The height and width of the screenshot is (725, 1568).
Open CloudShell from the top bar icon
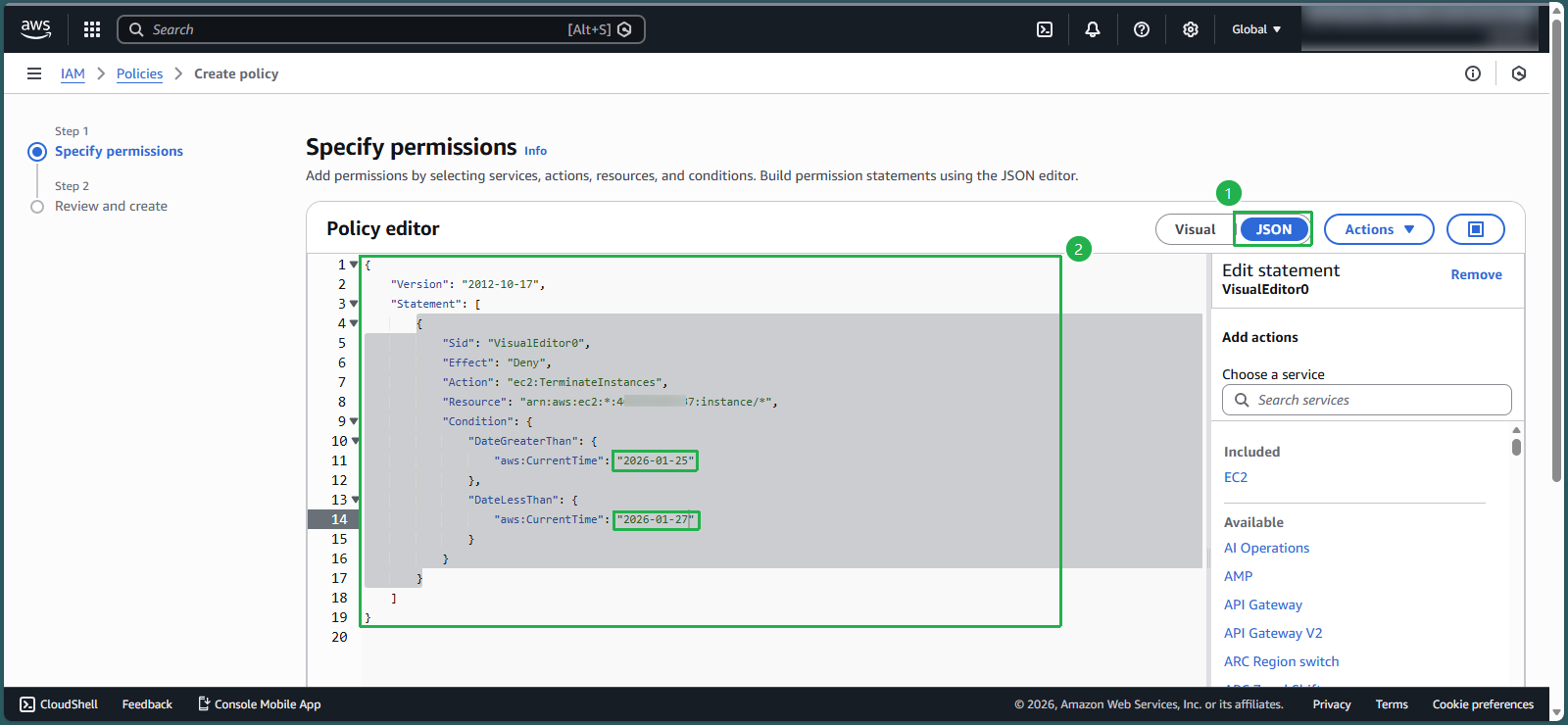point(1045,29)
